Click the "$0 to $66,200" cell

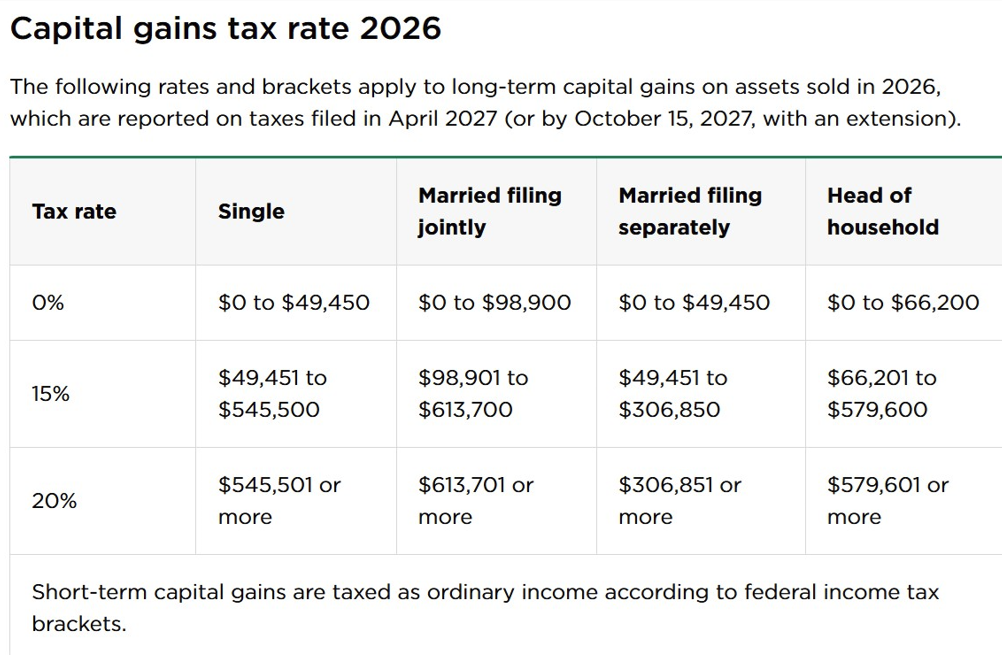click(903, 302)
